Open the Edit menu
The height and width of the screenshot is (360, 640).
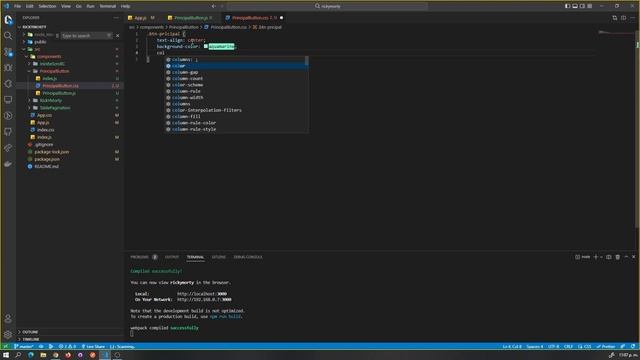29,6
